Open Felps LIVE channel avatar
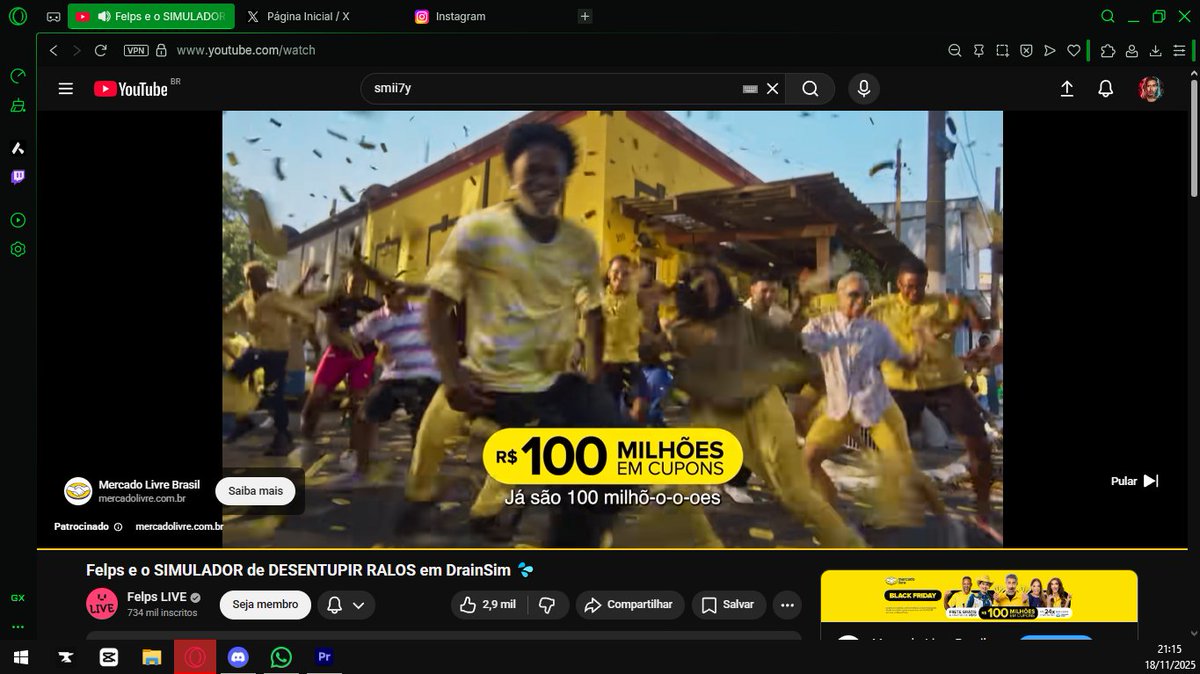1200x674 pixels. click(x=102, y=604)
